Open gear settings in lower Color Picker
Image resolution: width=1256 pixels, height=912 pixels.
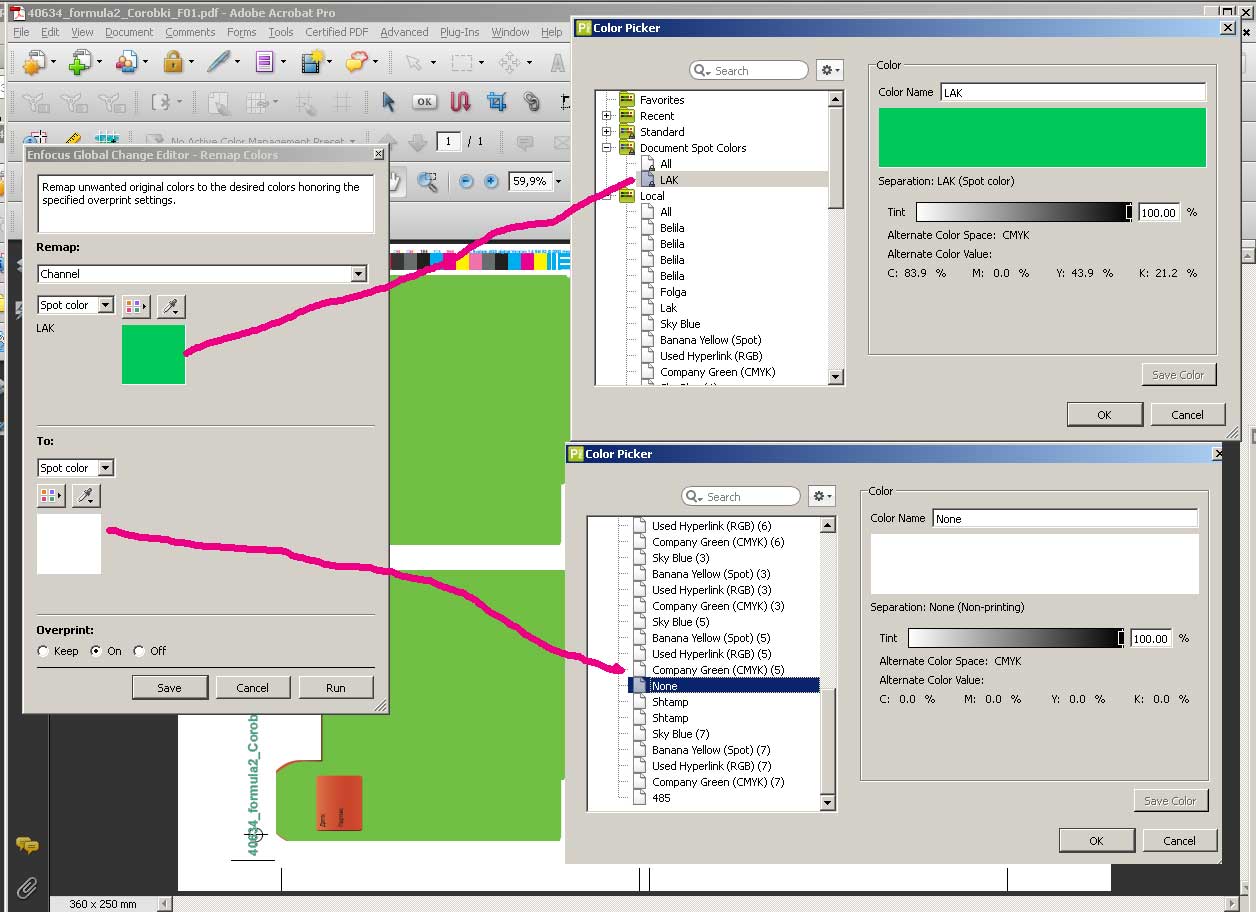tap(822, 496)
